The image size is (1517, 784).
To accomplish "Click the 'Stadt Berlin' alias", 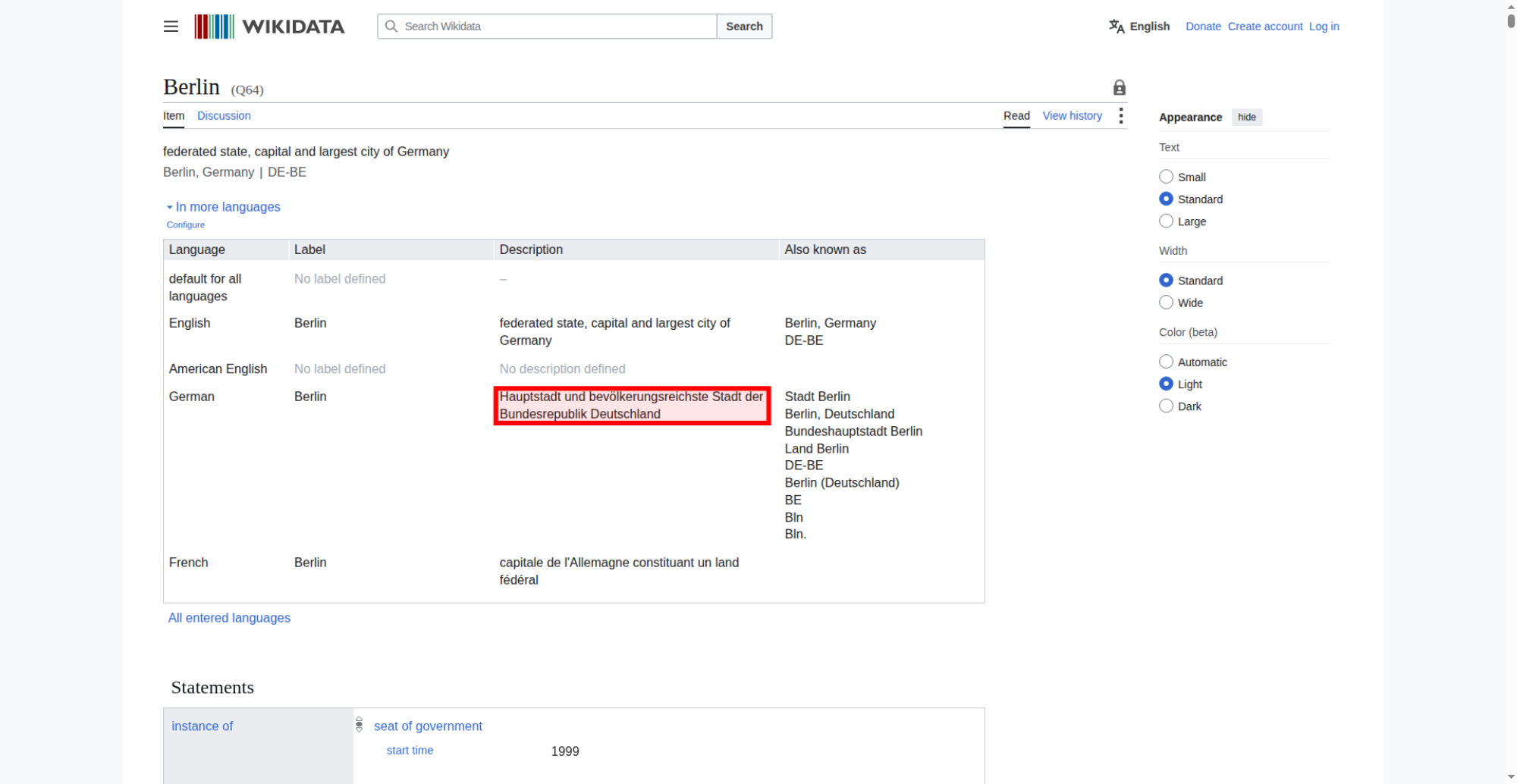I will pos(817,397).
